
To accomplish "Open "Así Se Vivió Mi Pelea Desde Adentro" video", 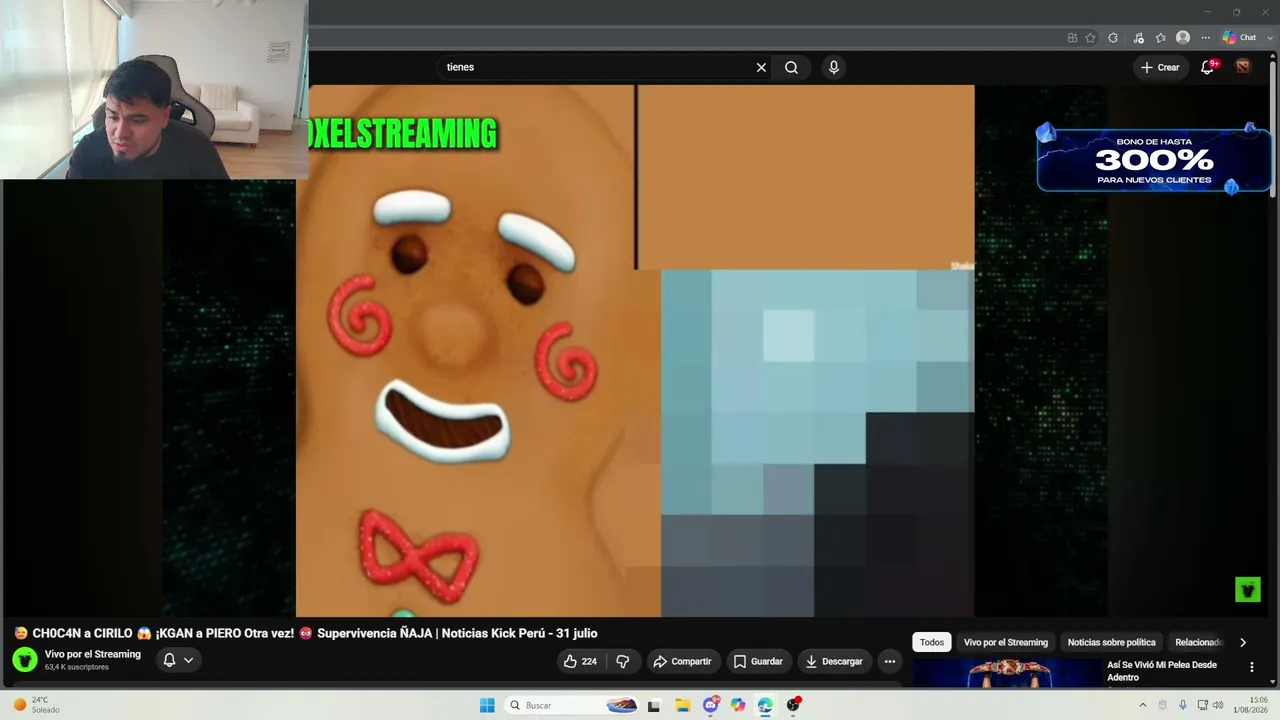I will click(x=1162, y=671).
